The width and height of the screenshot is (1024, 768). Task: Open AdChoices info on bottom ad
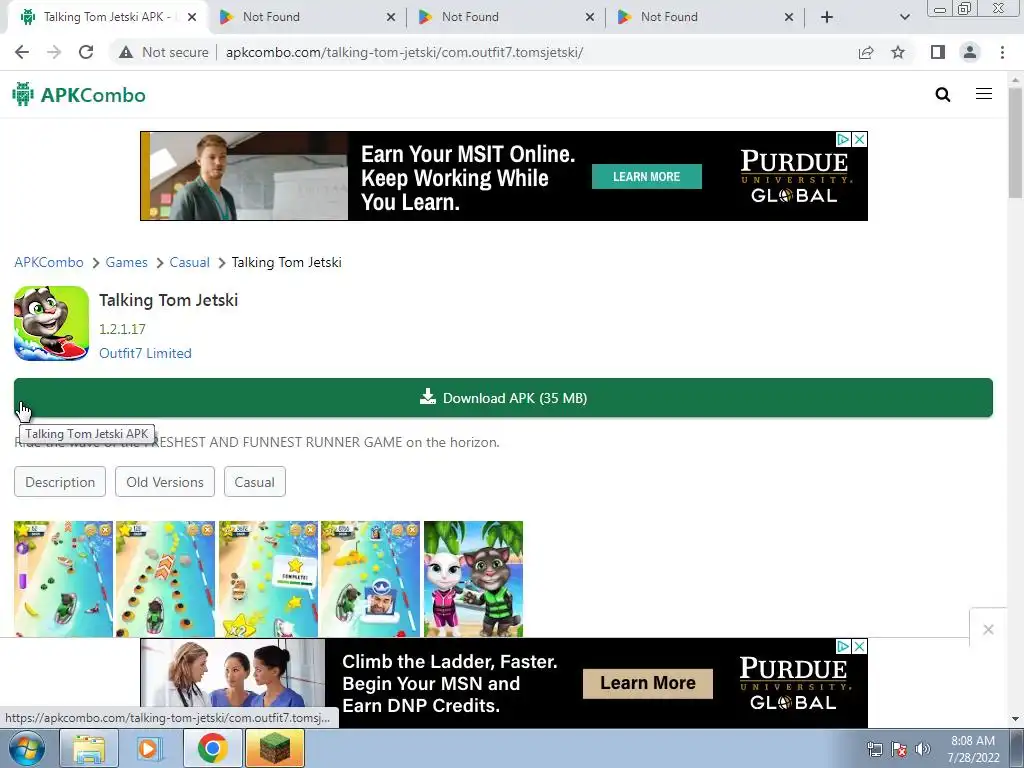pyautogui.click(x=843, y=647)
